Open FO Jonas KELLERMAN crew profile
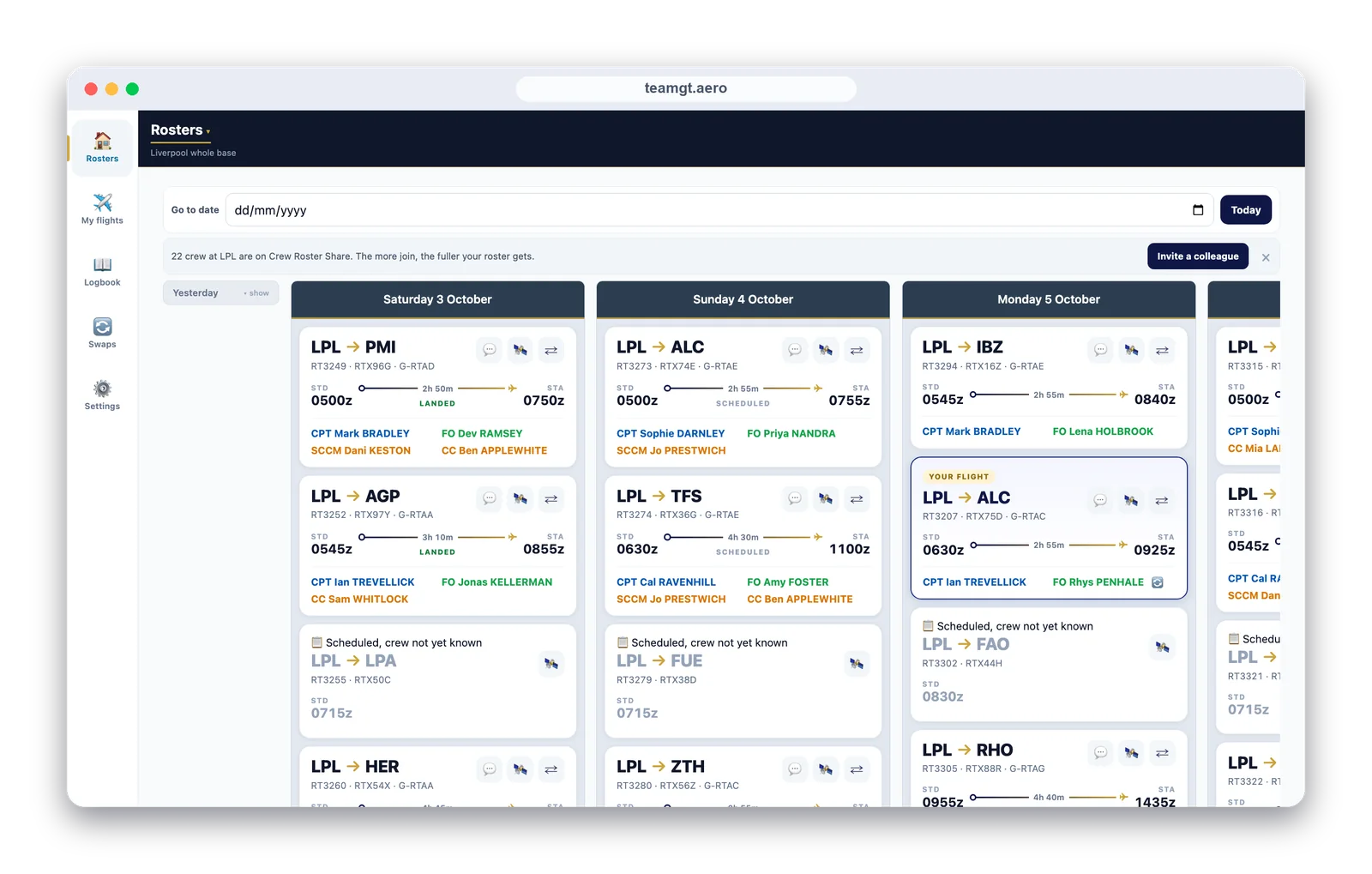 coord(496,582)
